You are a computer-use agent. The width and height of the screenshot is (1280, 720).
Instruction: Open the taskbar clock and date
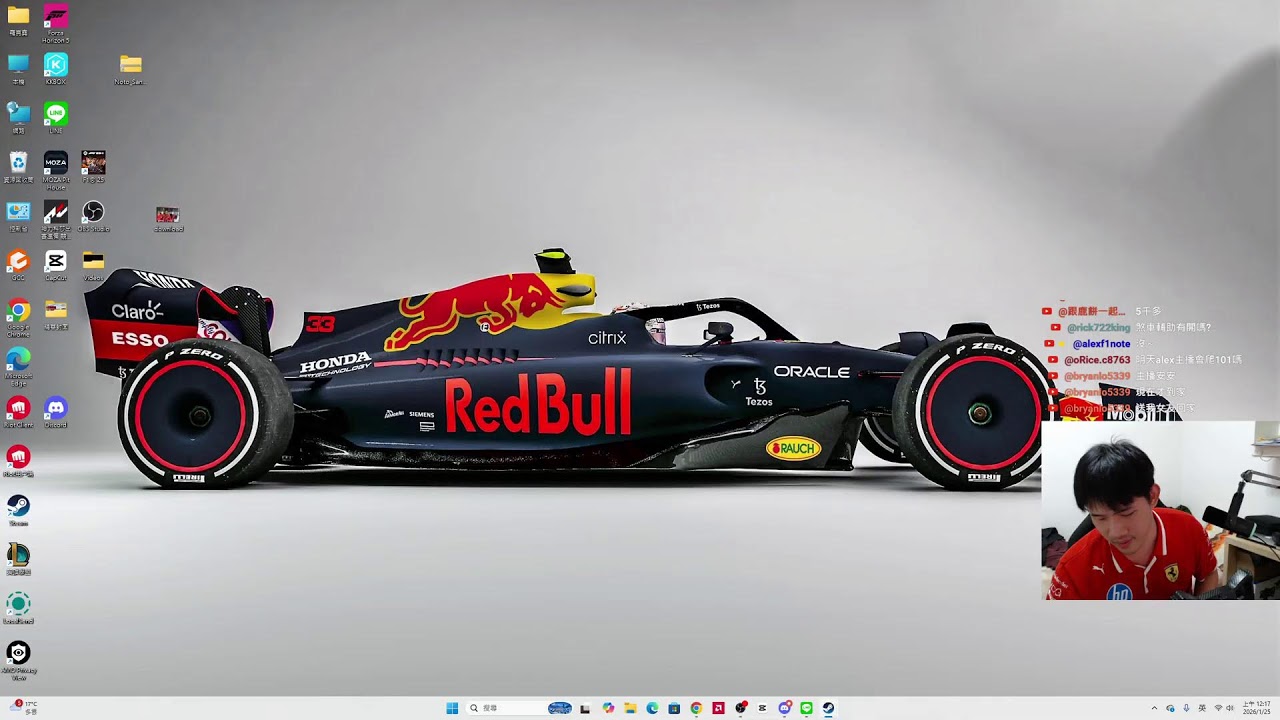[1257, 708]
